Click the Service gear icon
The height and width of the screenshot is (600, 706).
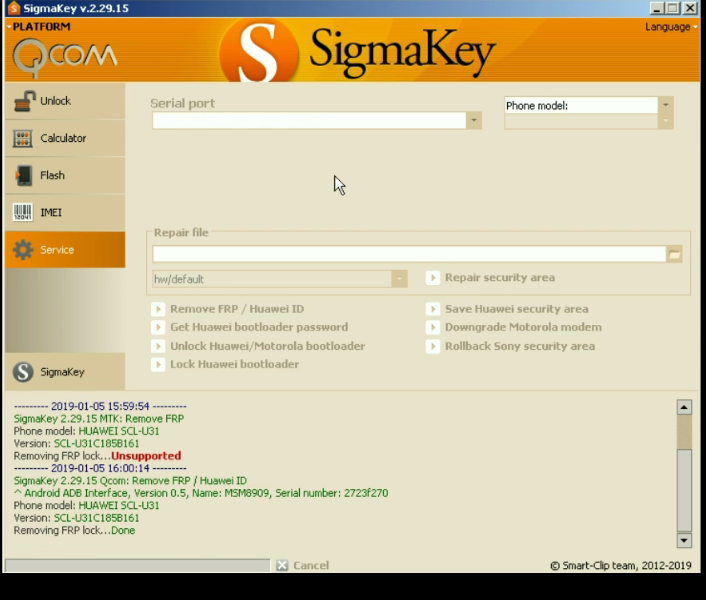pos(23,250)
